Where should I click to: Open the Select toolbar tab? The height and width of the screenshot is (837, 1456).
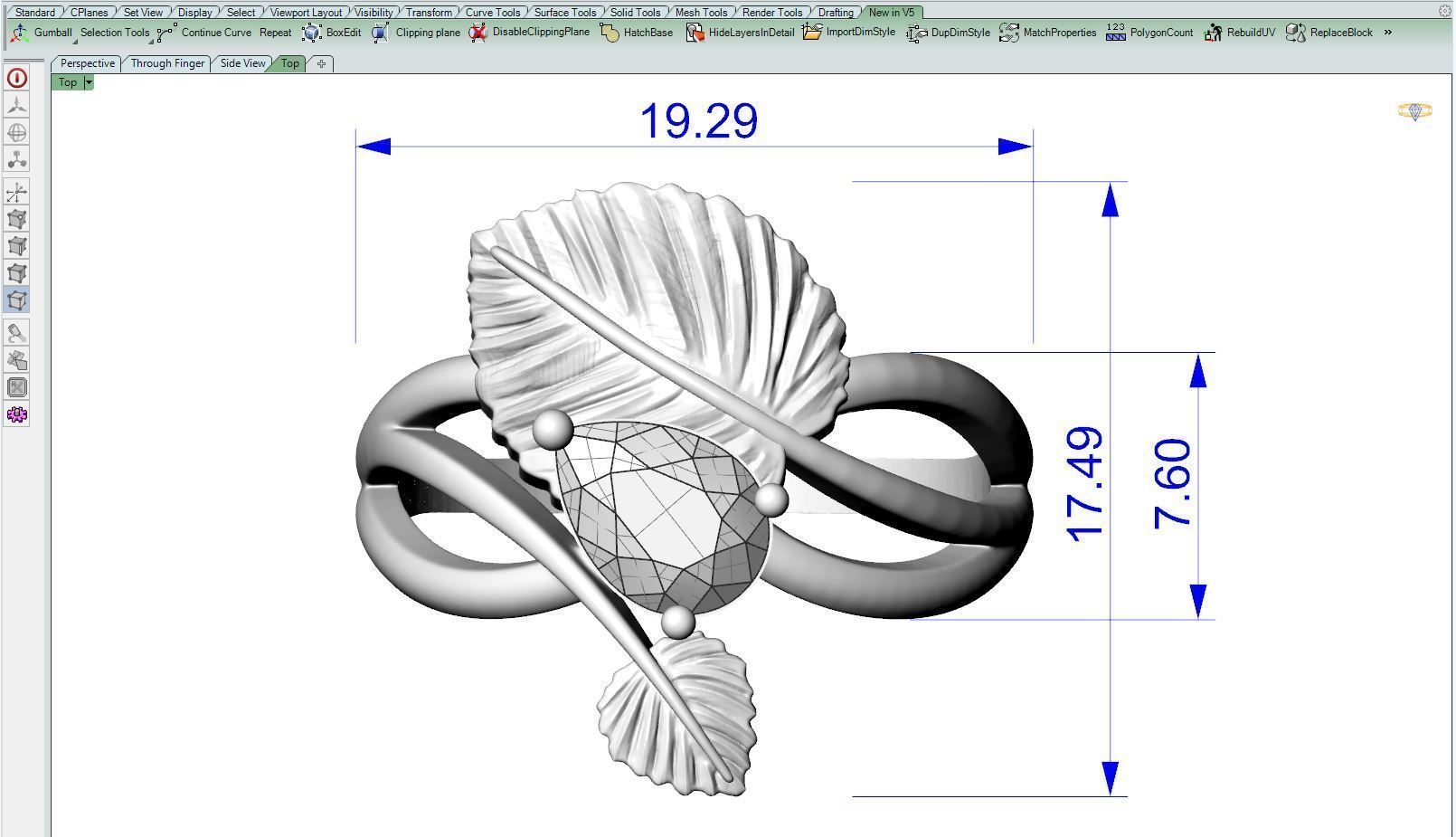pos(241,13)
